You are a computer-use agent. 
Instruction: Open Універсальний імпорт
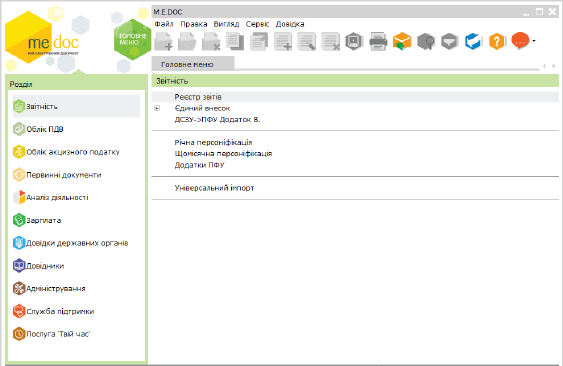point(214,188)
